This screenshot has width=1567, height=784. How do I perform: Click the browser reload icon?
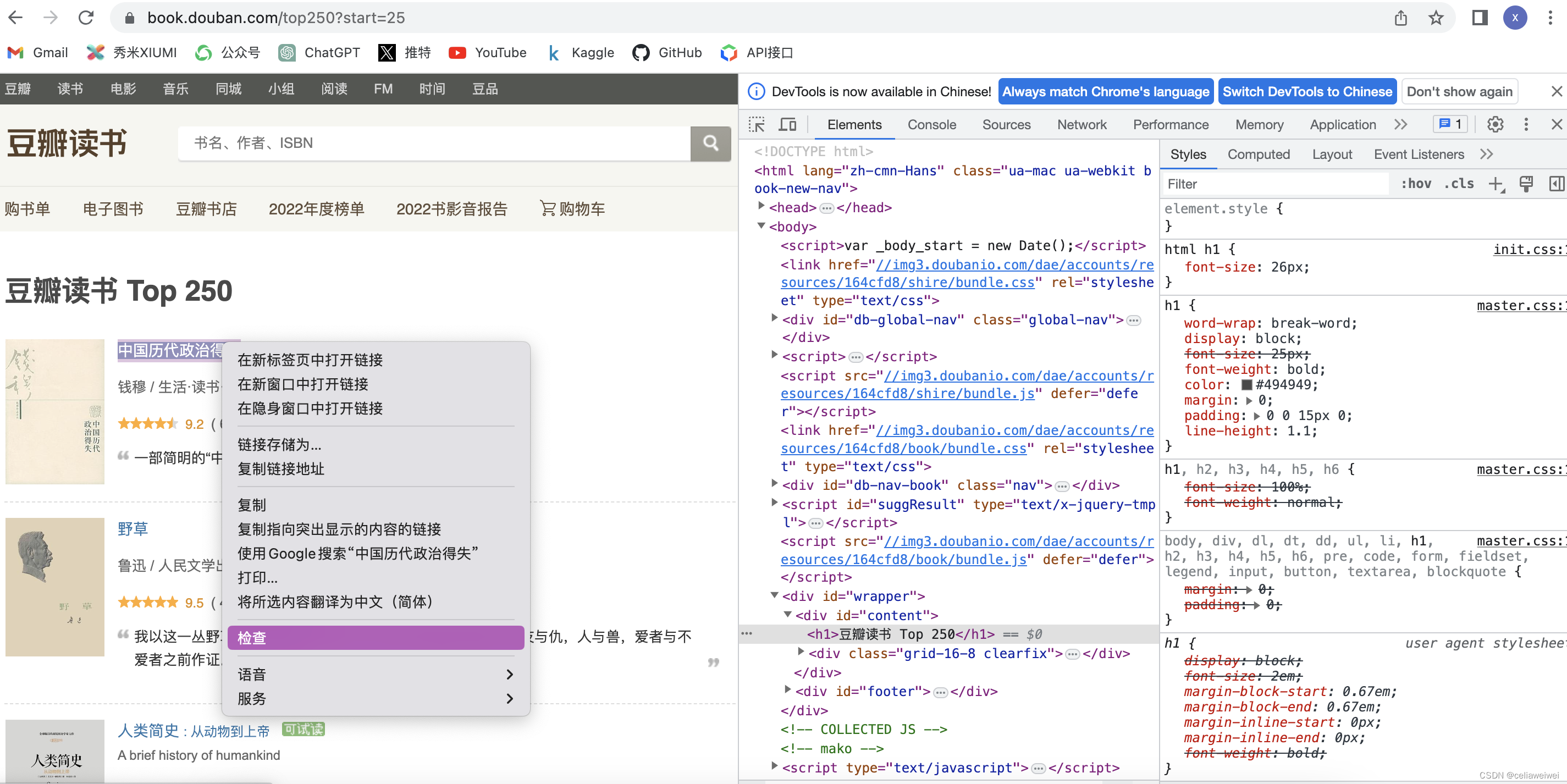pyautogui.click(x=86, y=18)
